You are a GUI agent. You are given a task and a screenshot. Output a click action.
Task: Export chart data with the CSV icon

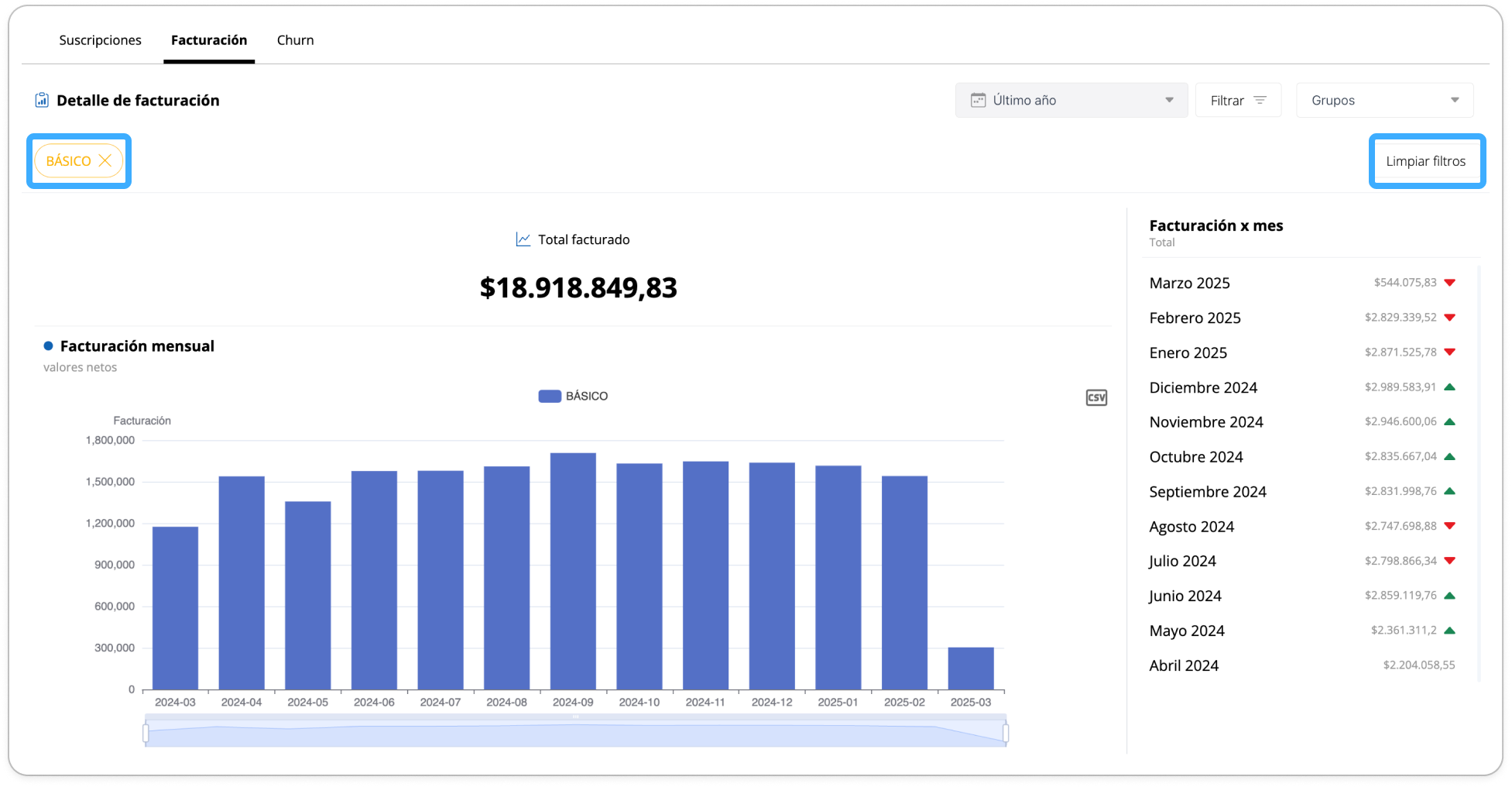tap(1096, 397)
